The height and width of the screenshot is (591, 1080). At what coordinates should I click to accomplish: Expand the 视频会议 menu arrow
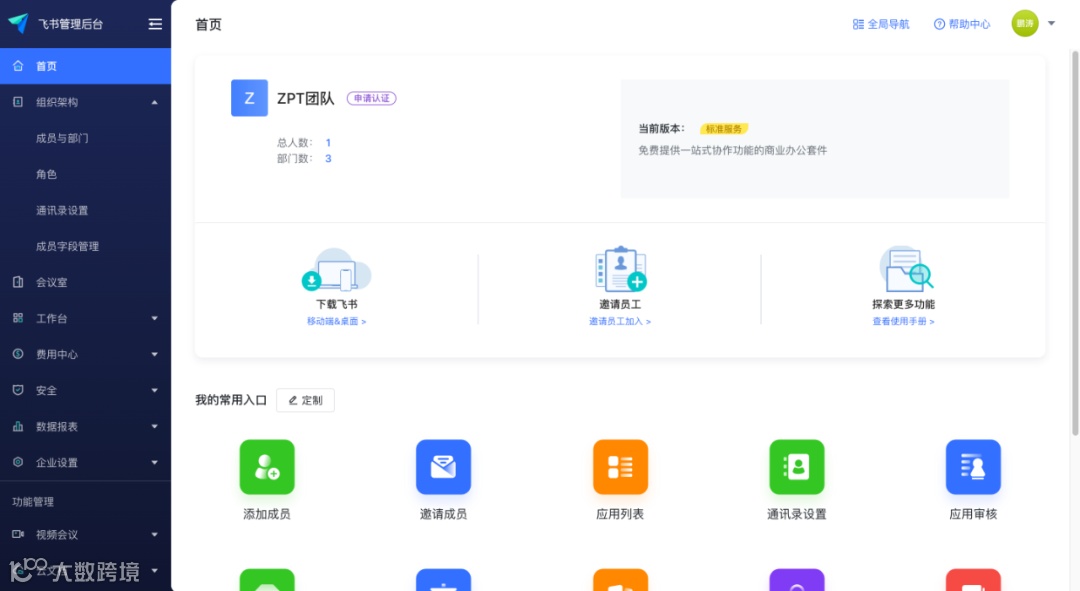(x=154, y=535)
